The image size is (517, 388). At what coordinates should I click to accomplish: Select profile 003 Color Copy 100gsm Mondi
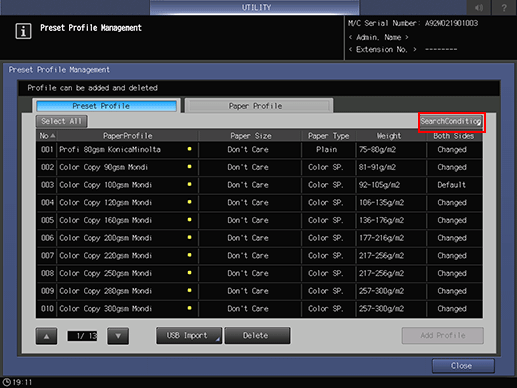[x=259, y=185]
